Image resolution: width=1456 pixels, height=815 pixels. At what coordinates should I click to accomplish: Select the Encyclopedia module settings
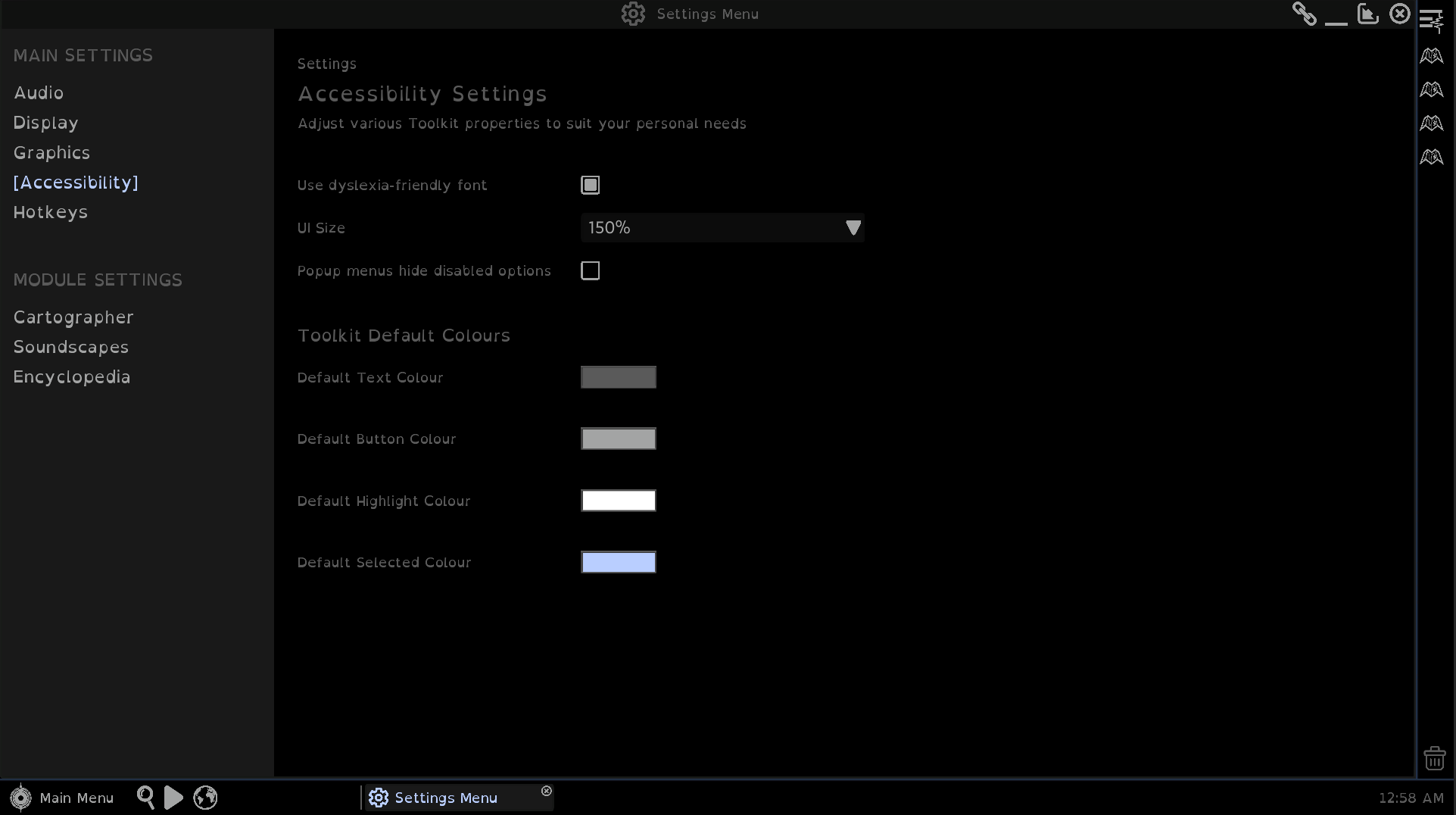72,377
